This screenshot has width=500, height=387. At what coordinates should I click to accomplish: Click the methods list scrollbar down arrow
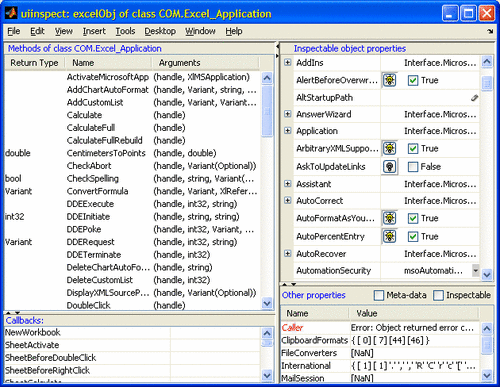coord(267,303)
